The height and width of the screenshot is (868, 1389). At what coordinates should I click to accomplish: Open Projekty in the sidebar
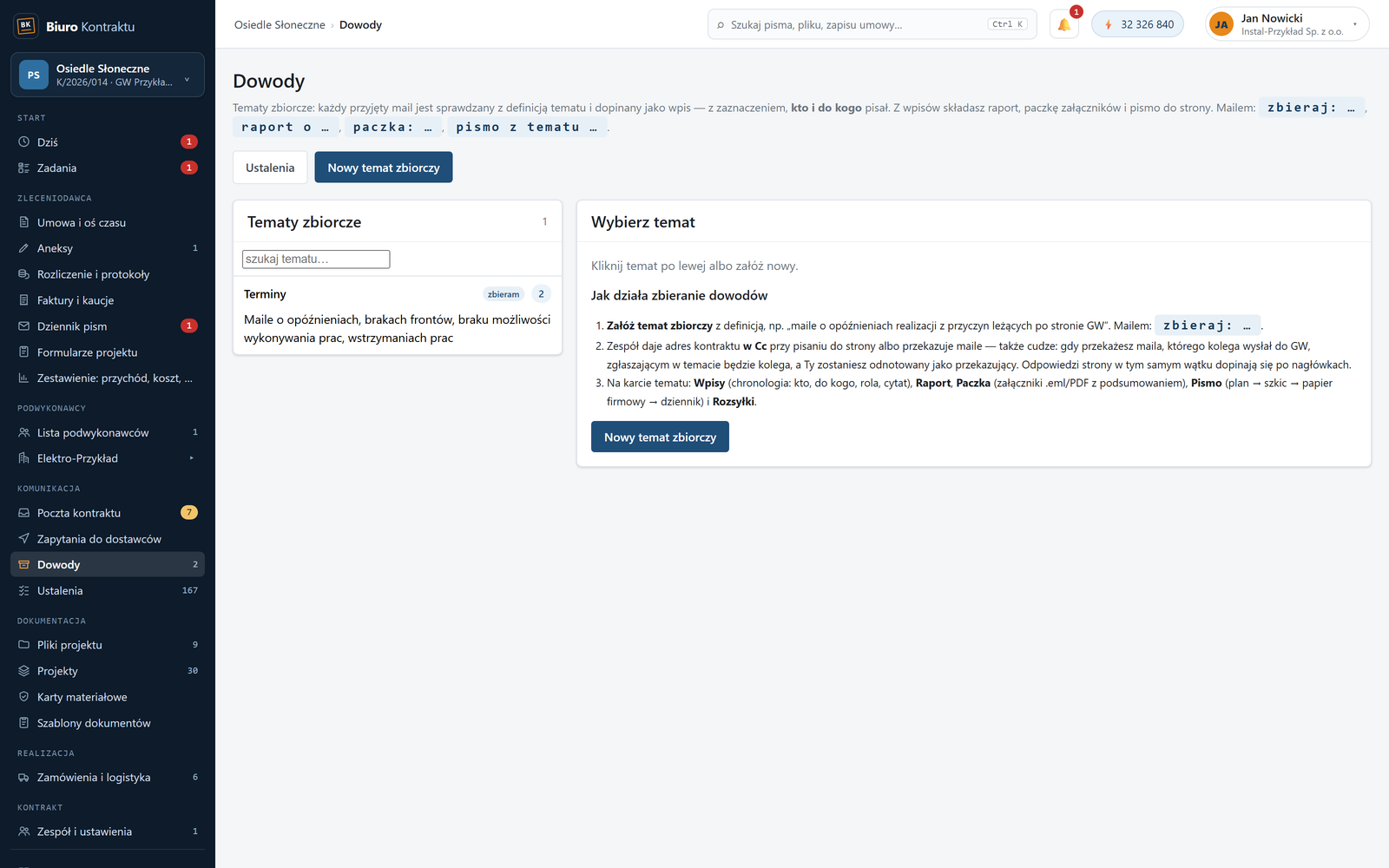108,671
